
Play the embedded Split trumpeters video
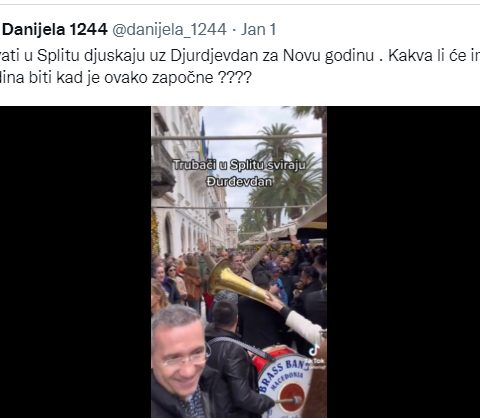pos(239,262)
